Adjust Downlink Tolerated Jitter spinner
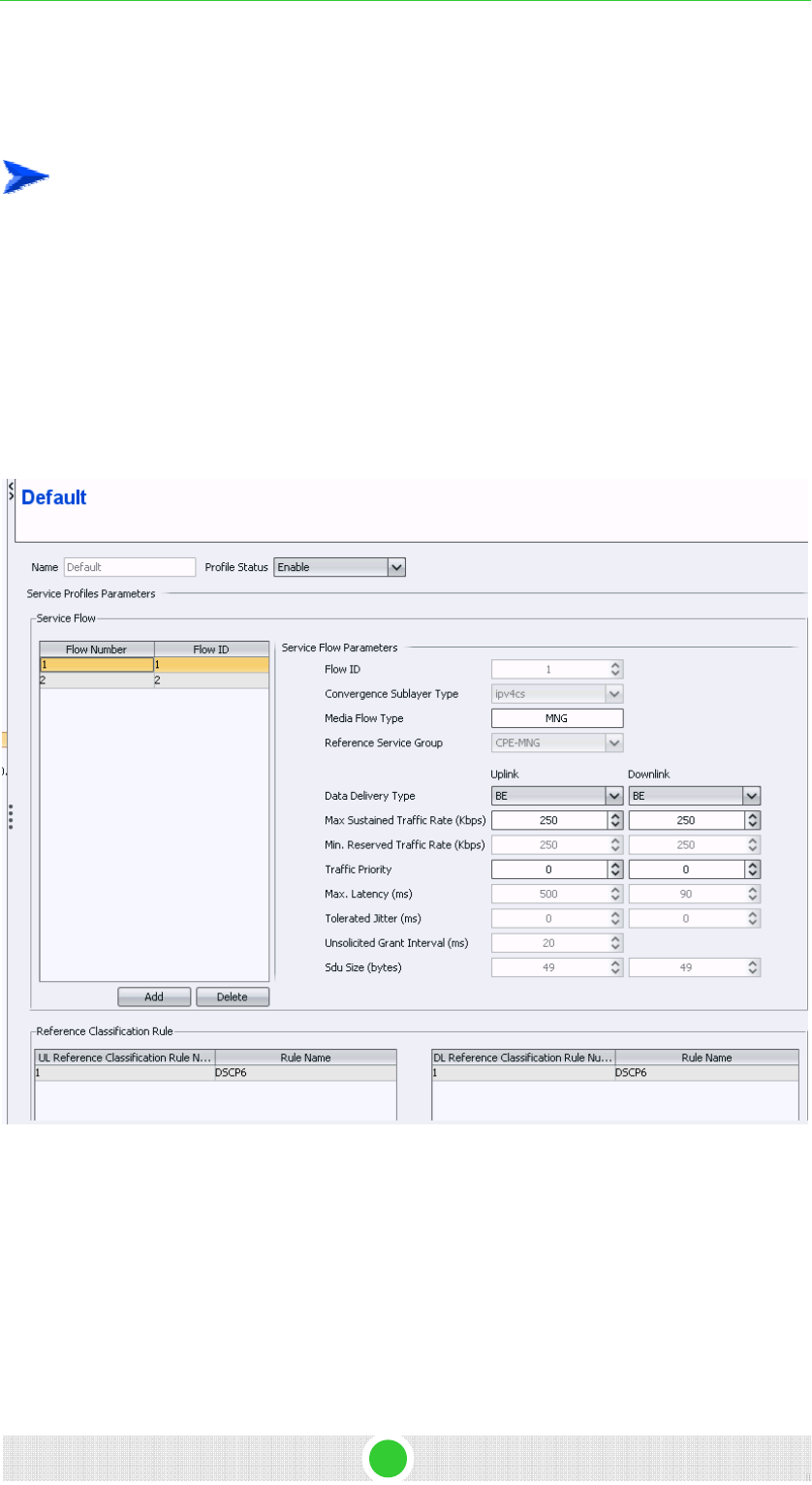The width and height of the screenshot is (812, 1485). click(752, 918)
